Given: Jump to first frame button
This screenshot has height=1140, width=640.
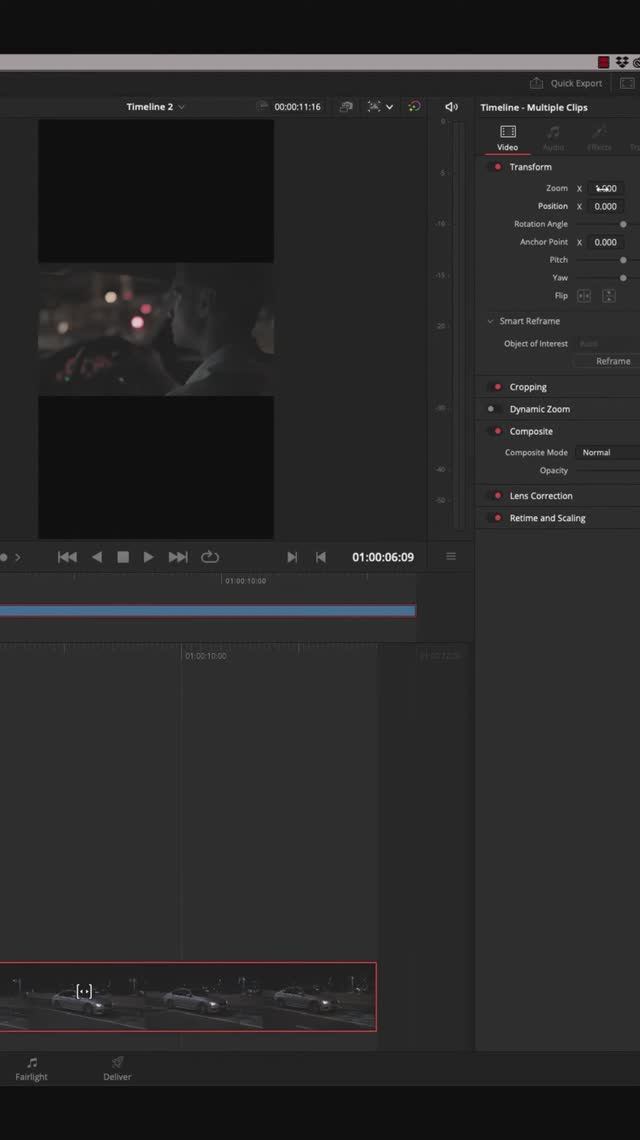Looking at the screenshot, I should pyautogui.click(x=67, y=557).
